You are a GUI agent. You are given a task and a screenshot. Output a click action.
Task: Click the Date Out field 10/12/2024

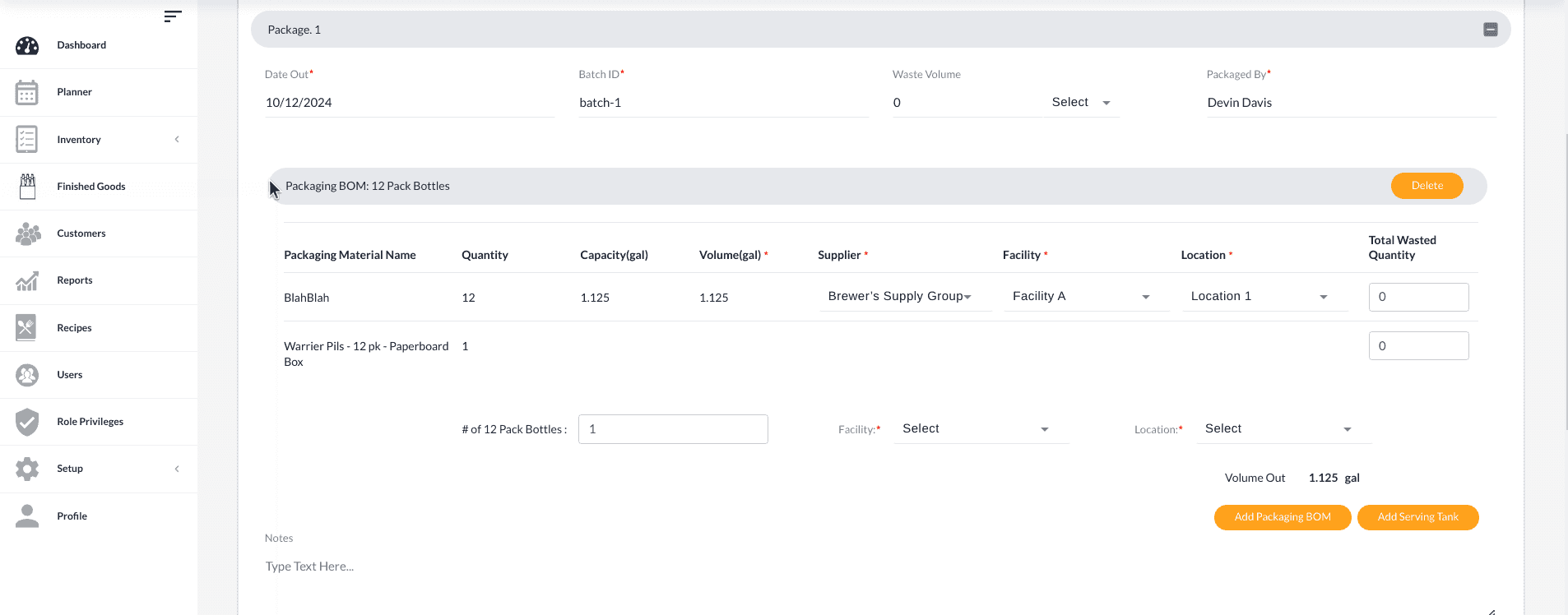tap(410, 103)
